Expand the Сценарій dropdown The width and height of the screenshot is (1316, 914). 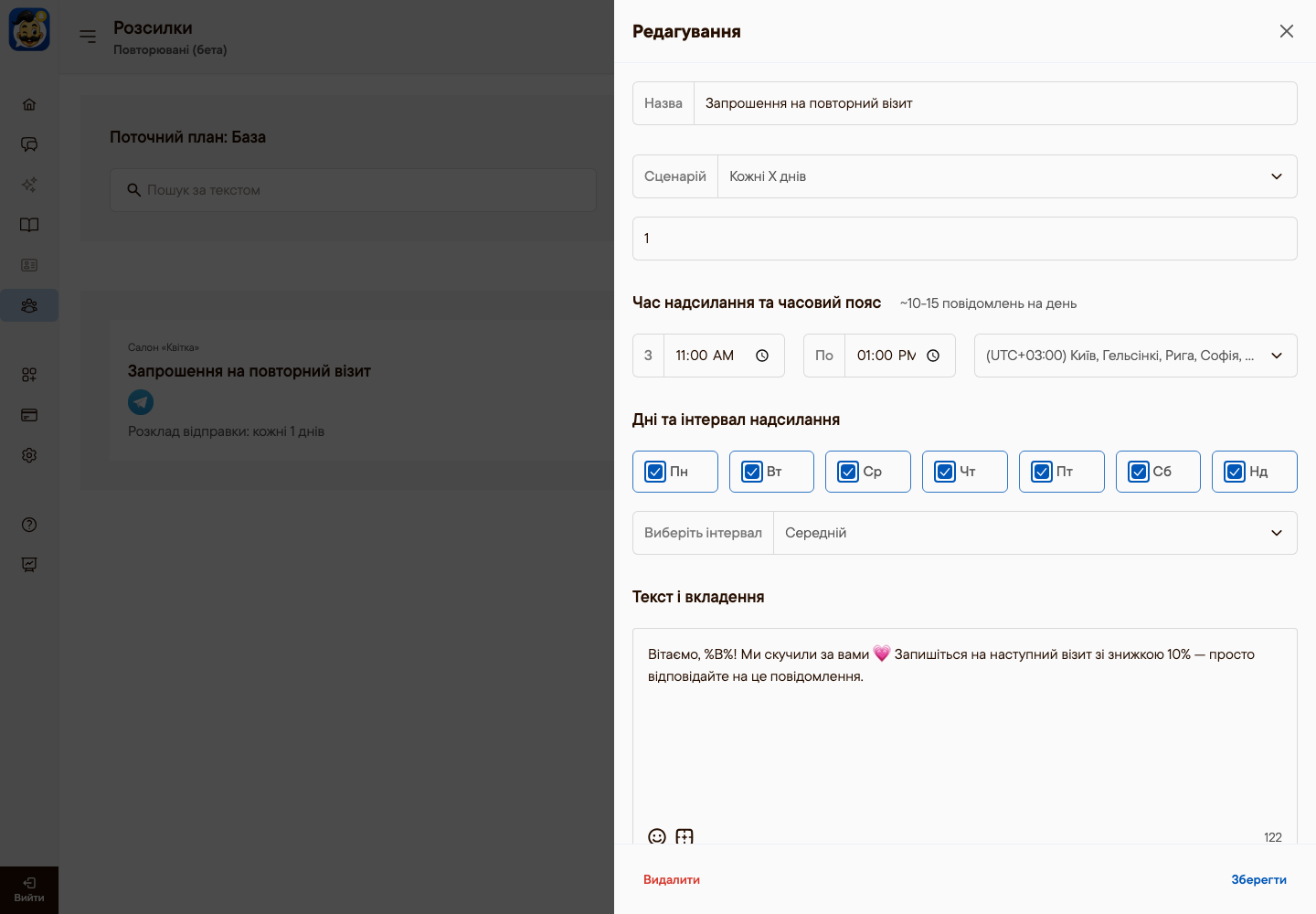pos(1007,176)
